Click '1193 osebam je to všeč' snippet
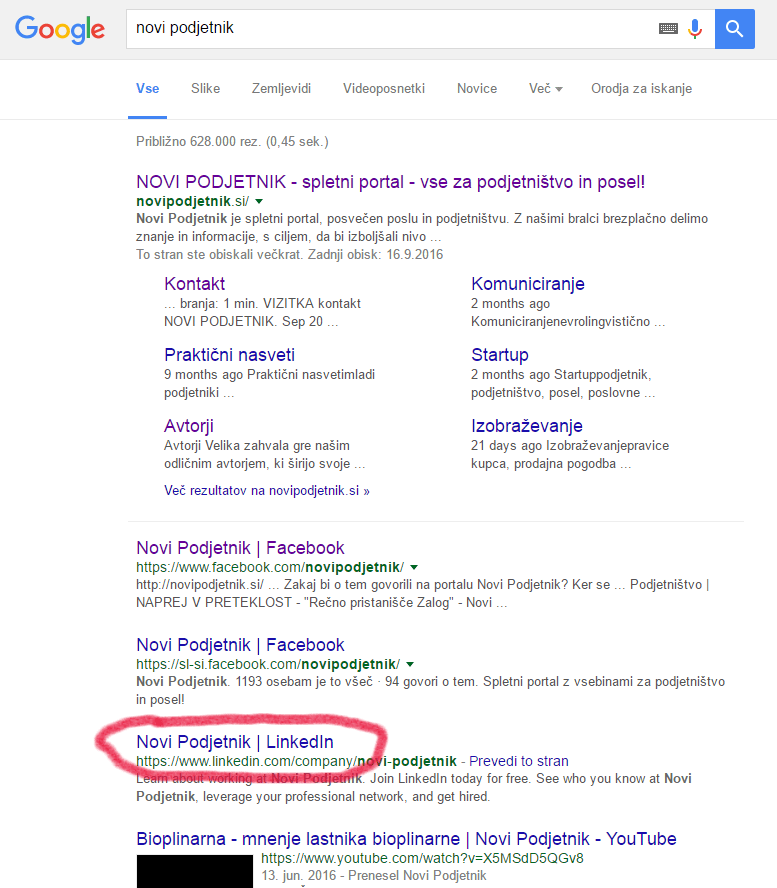The width and height of the screenshot is (777, 888). [x=304, y=681]
